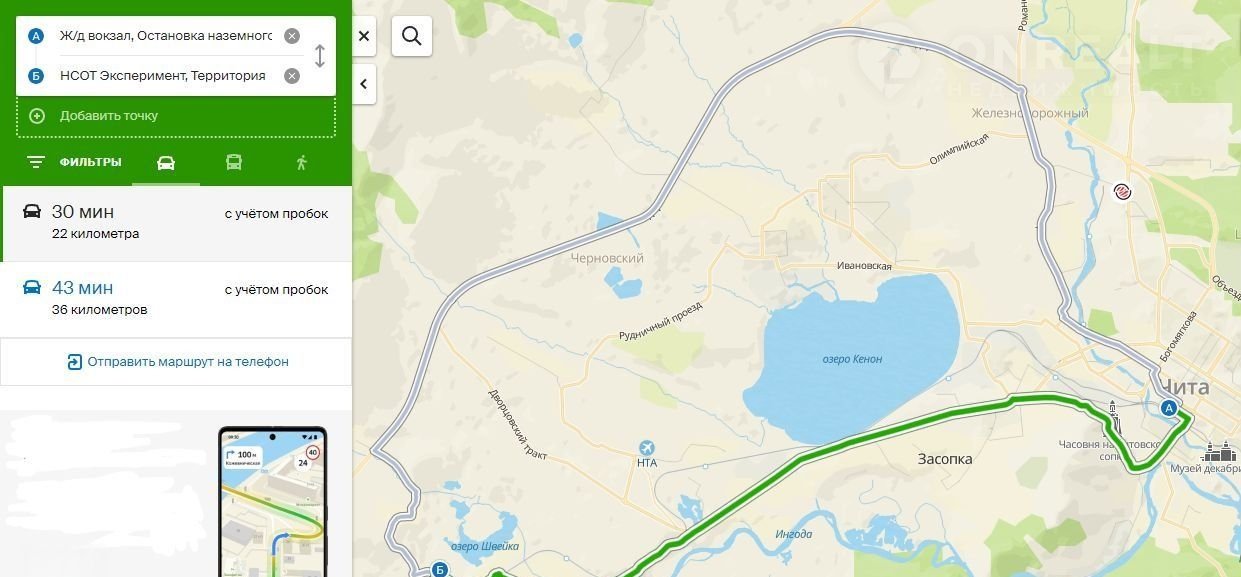Swap start and destination points
Image resolution: width=1241 pixels, height=577 pixels.
pos(320,56)
